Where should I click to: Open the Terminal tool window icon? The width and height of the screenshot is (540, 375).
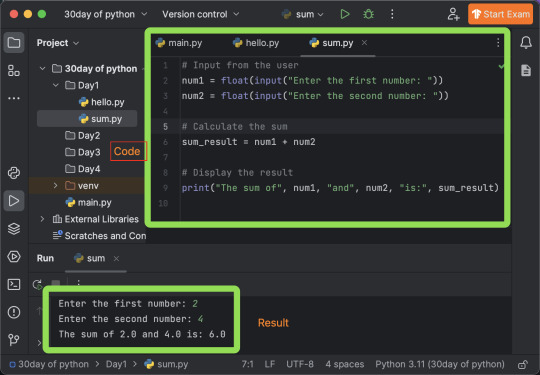(x=14, y=284)
